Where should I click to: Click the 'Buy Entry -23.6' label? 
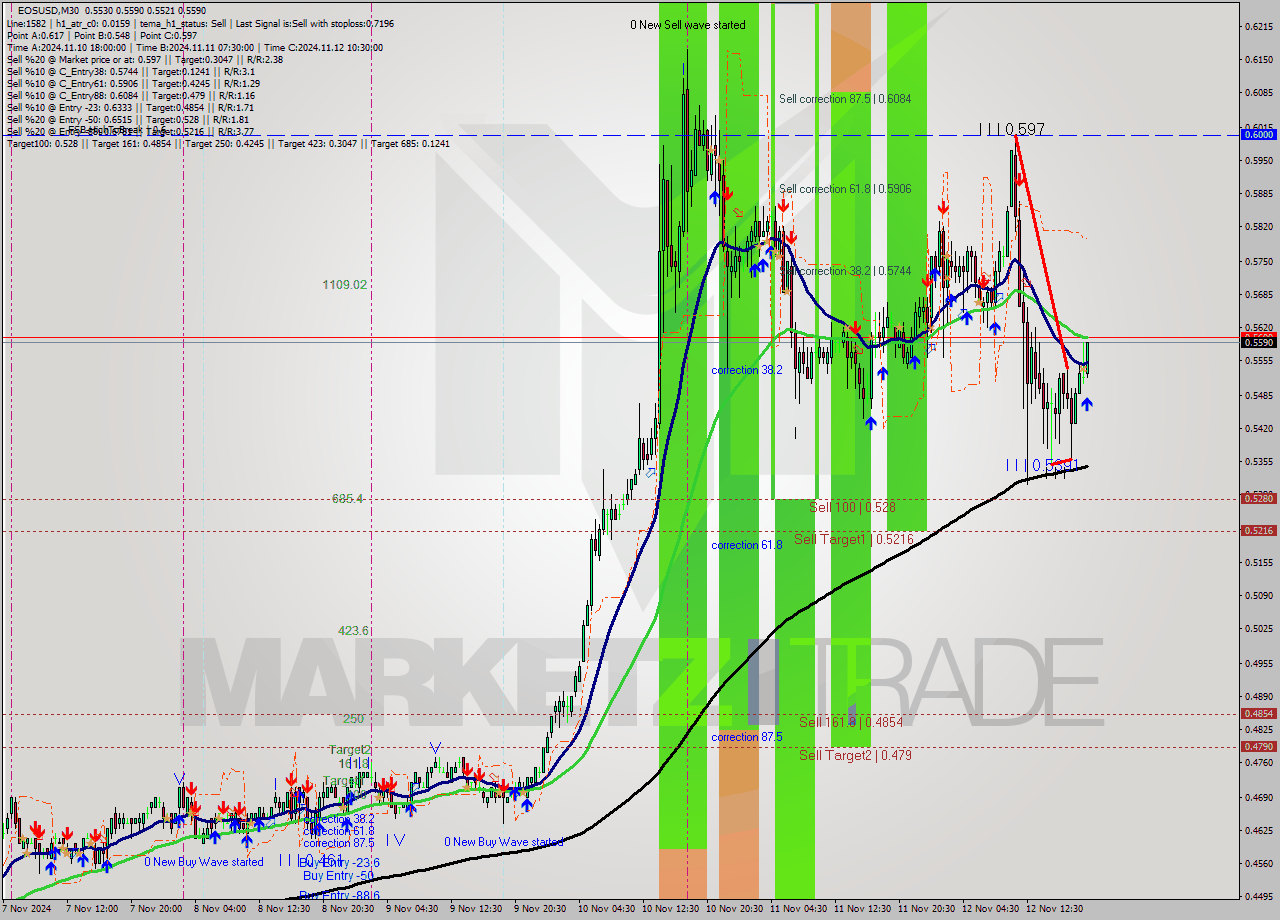point(340,863)
